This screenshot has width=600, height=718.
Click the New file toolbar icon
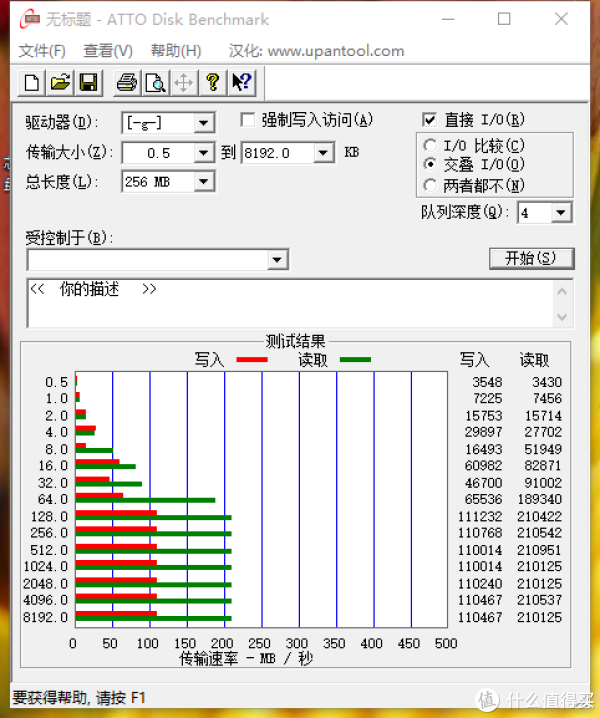click(32, 83)
